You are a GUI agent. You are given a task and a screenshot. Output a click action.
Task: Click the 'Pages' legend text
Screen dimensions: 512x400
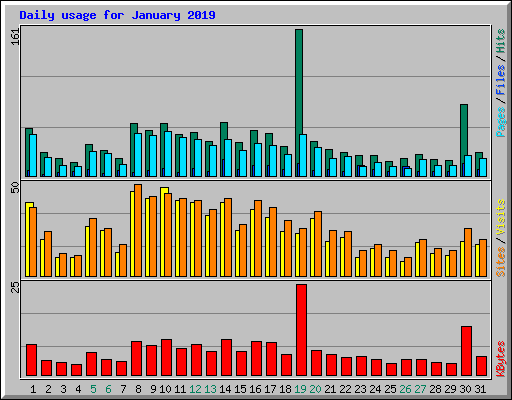click(x=500, y=122)
